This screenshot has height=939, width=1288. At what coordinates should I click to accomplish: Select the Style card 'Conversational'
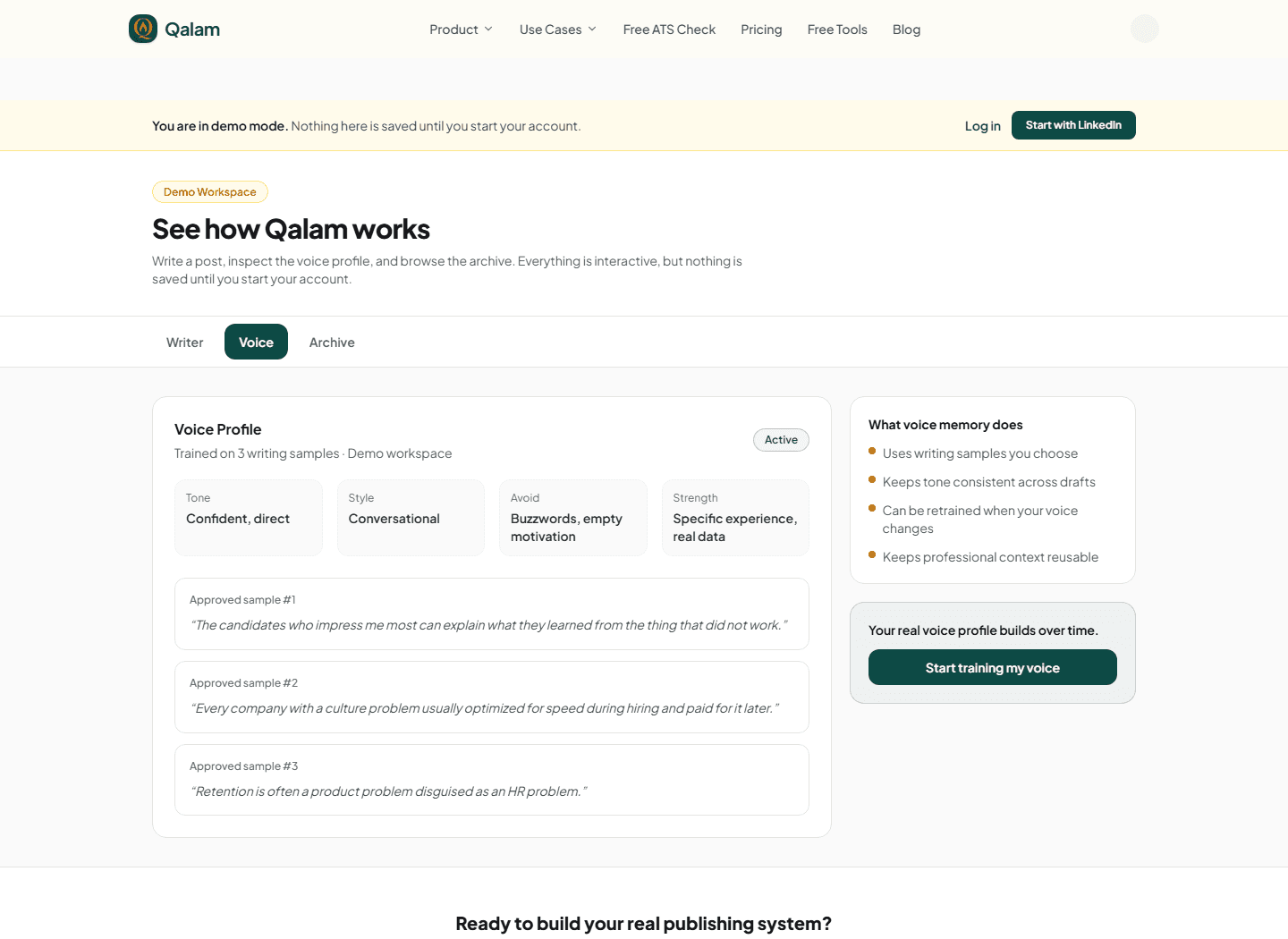(411, 518)
